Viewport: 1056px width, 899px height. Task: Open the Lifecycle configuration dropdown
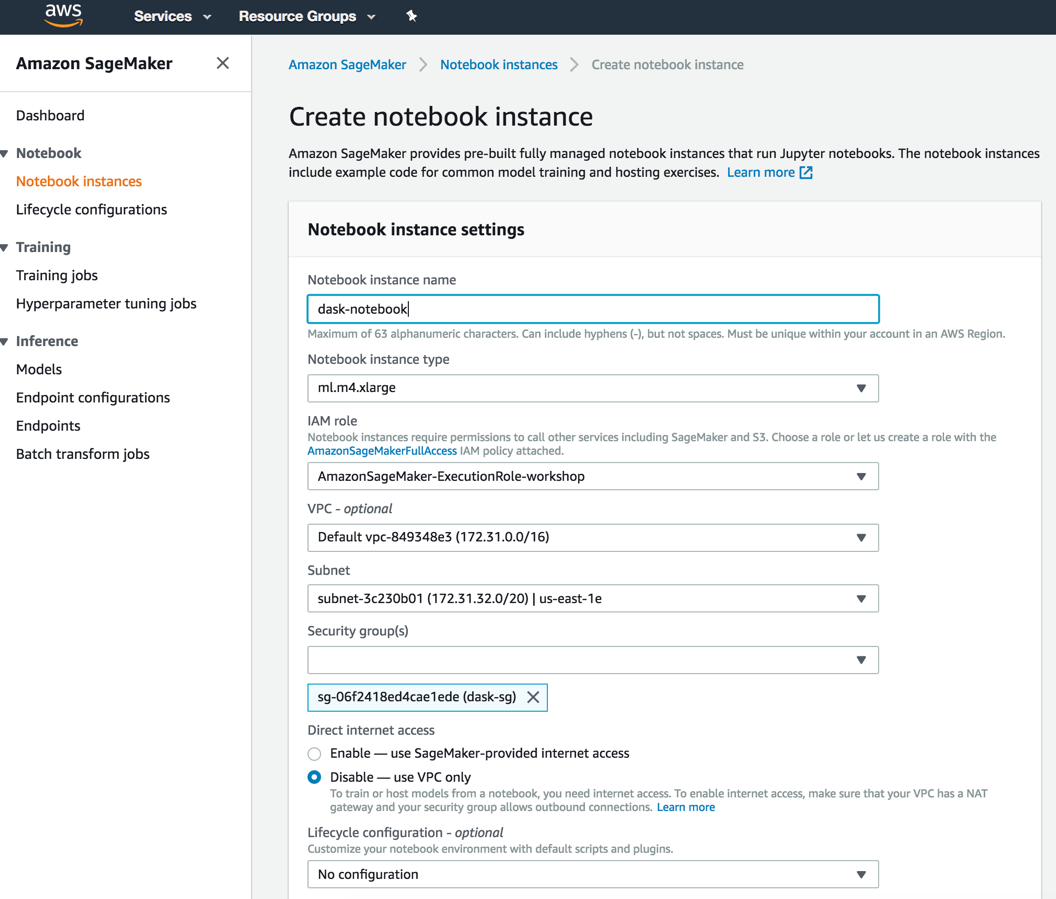592,875
